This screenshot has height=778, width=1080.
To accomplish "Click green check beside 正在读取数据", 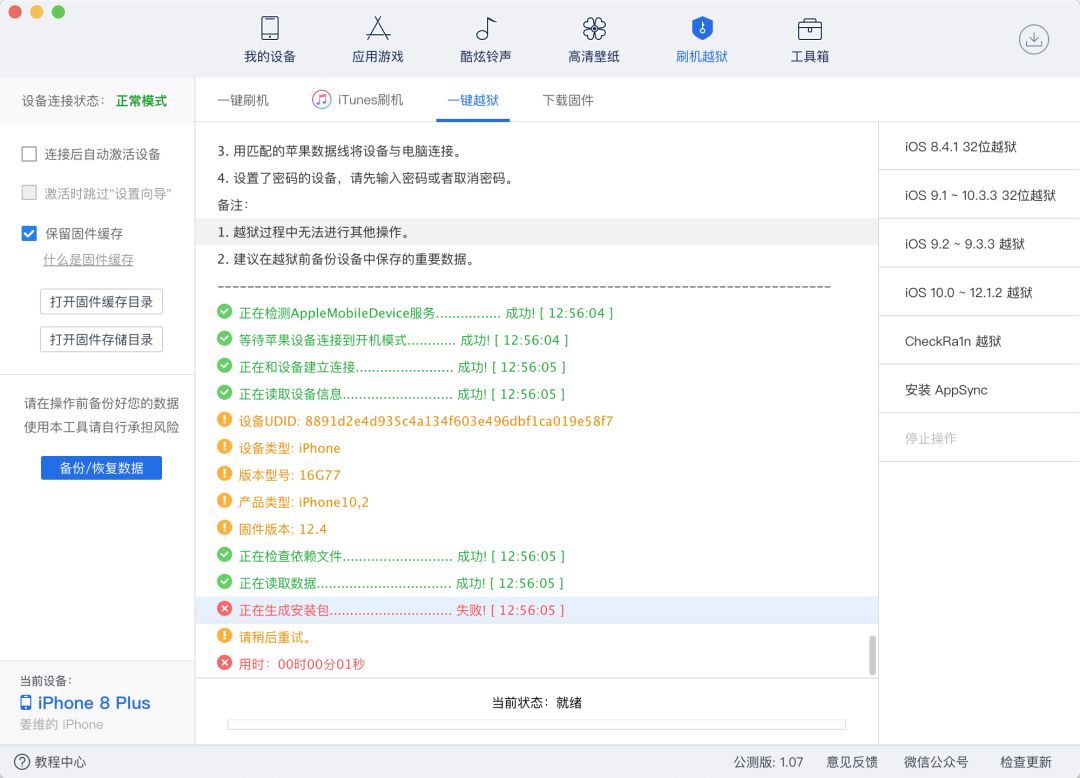I will coord(225,582).
